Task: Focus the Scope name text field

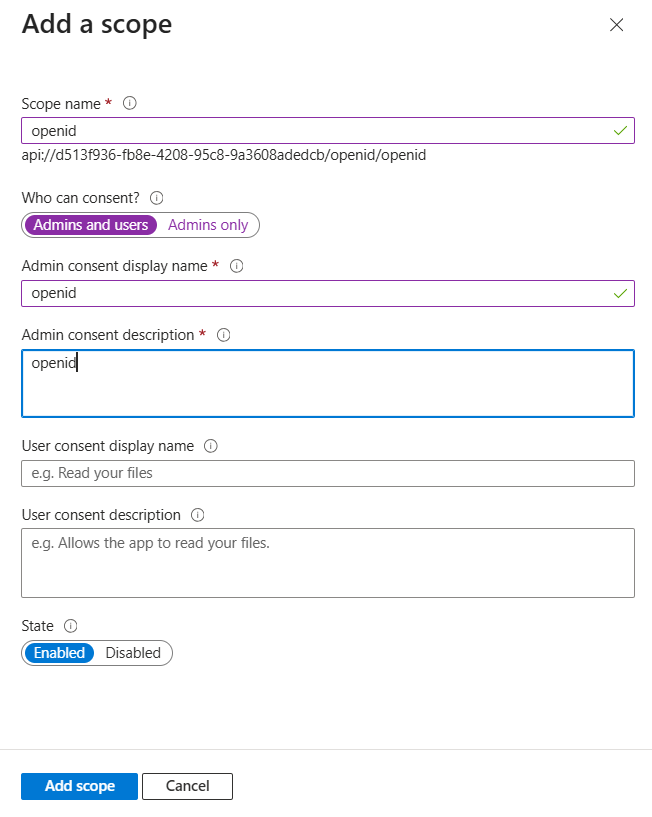Action: pos(328,130)
